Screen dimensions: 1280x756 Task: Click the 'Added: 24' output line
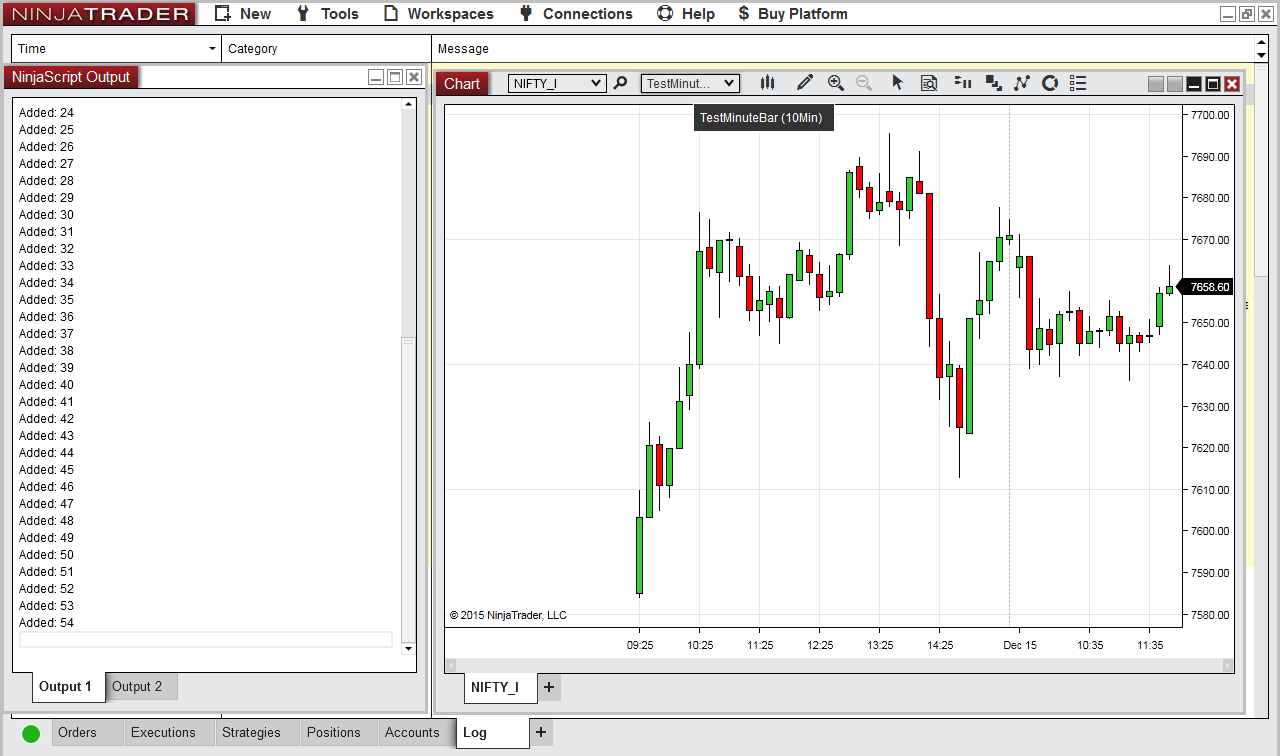pos(46,113)
